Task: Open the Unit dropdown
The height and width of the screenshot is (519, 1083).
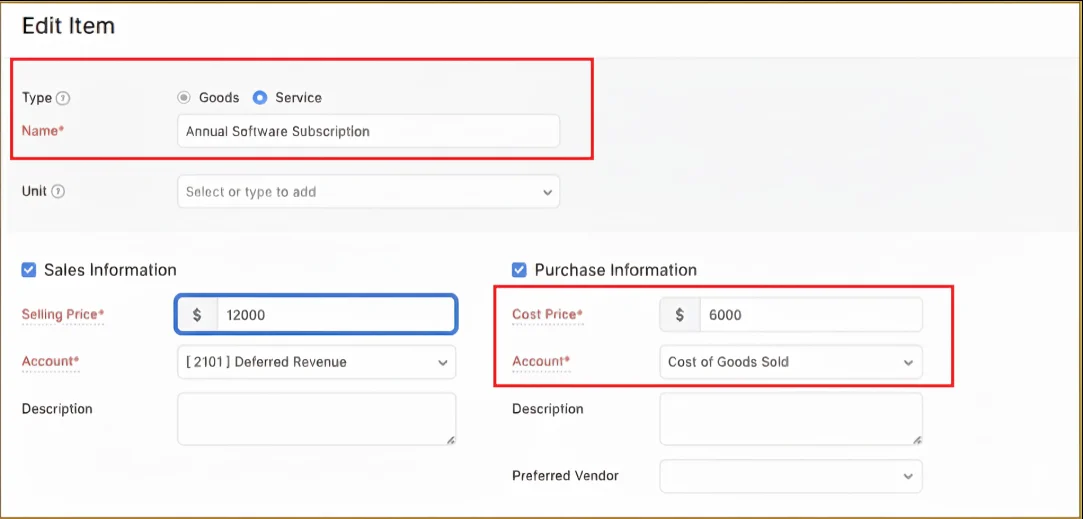Action: [368, 192]
